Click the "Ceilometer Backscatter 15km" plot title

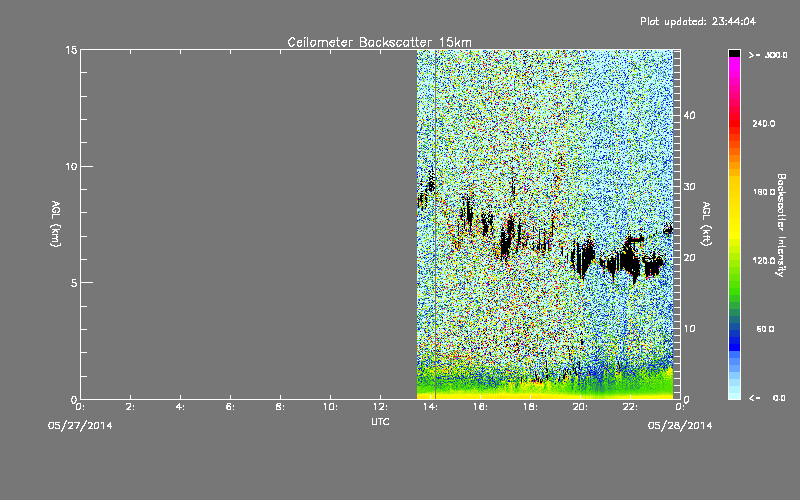pyautogui.click(x=379, y=42)
